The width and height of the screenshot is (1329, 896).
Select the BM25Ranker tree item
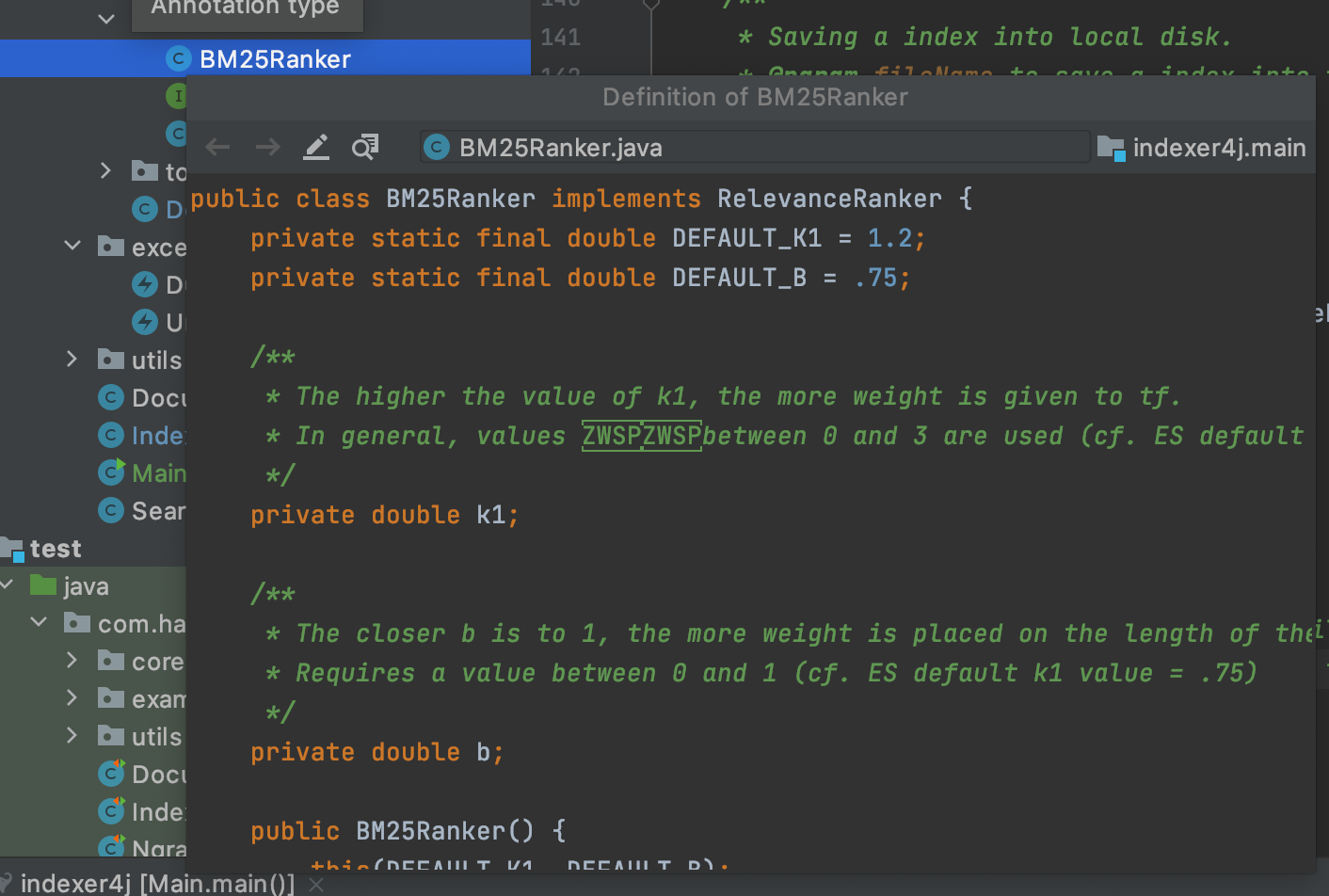265,58
